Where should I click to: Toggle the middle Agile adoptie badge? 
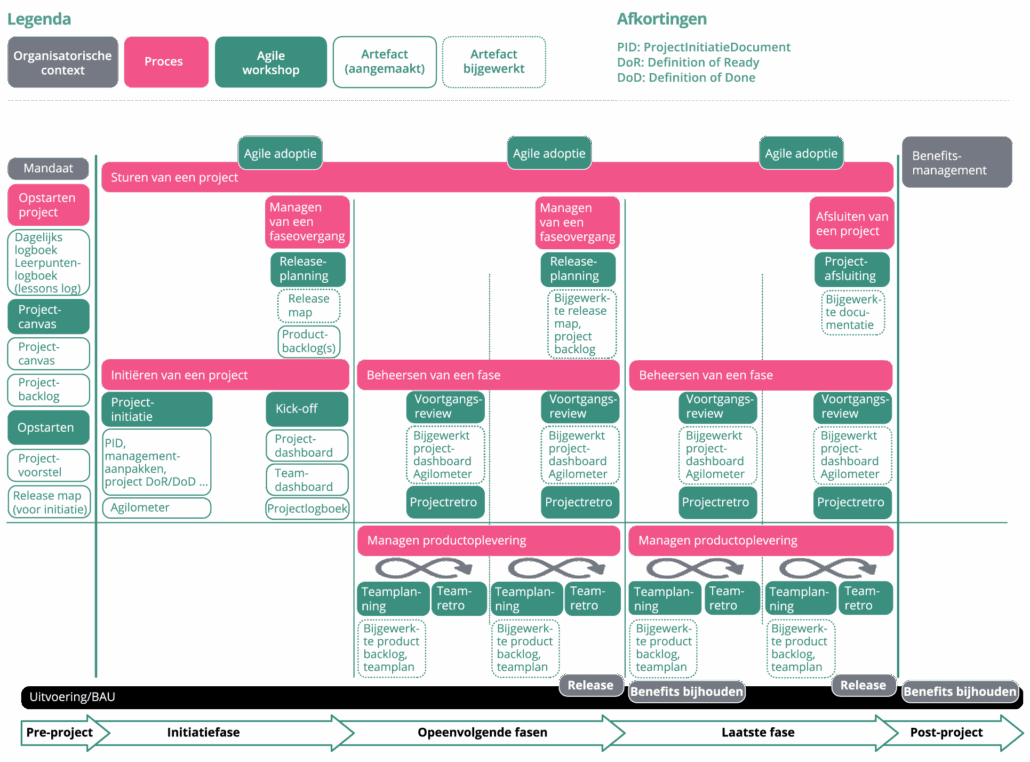549,153
